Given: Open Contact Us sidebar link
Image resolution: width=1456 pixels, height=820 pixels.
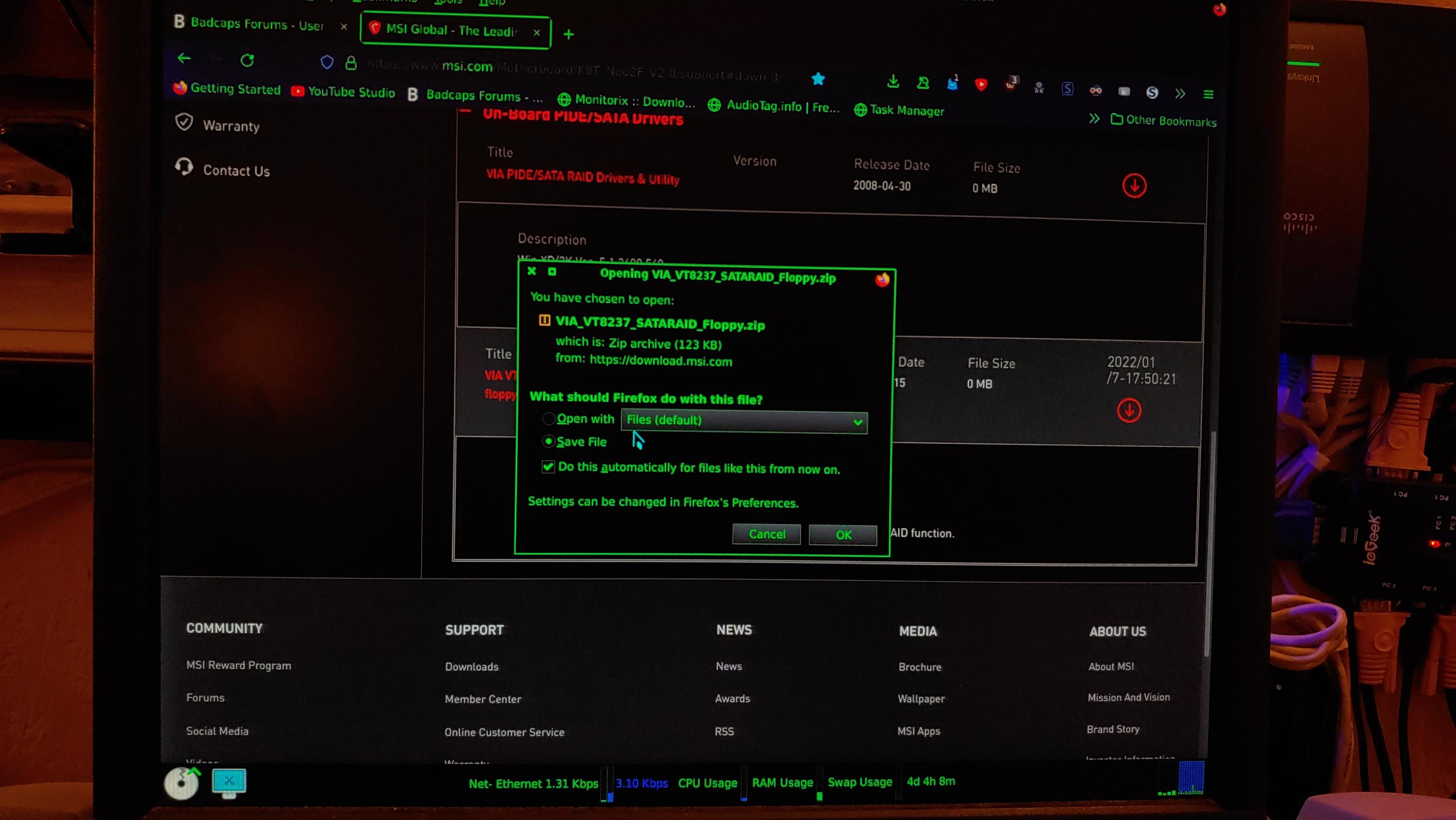Looking at the screenshot, I should pyautogui.click(x=236, y=171).
